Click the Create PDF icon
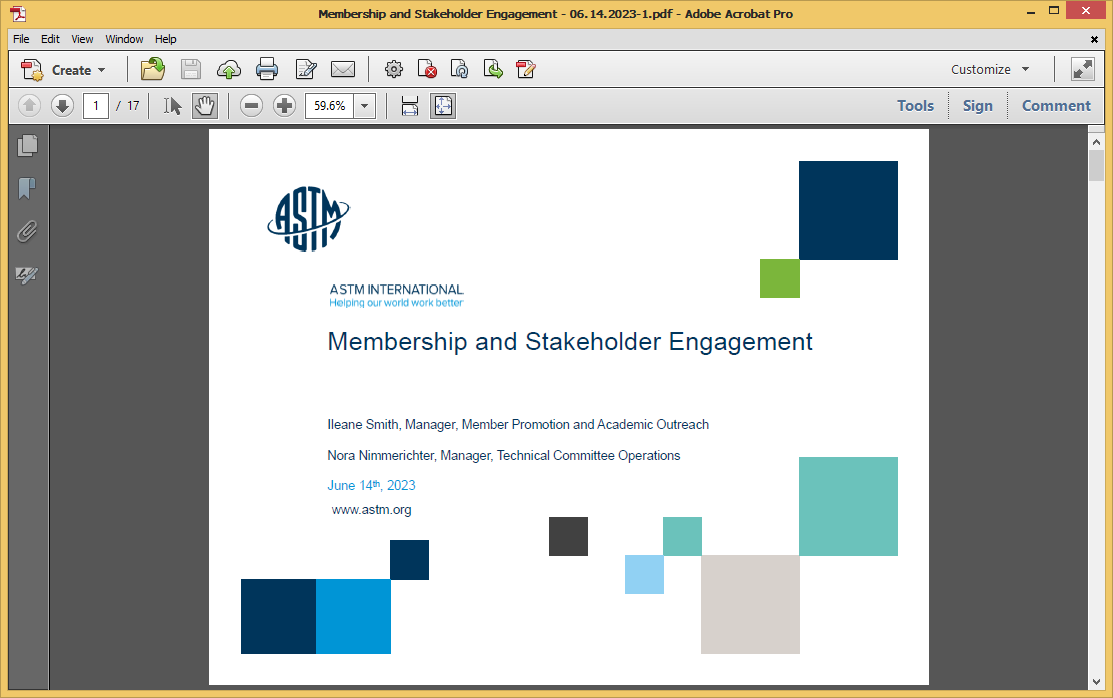Viewport: 1113px width, 698px height. click(x=32, y=70)
